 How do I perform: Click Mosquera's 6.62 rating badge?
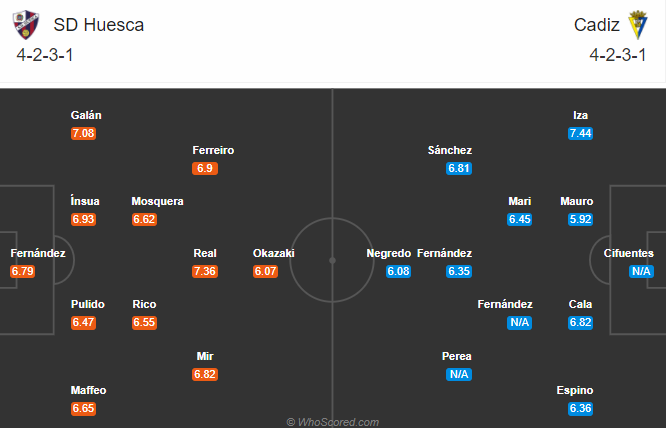pos(144,219)
